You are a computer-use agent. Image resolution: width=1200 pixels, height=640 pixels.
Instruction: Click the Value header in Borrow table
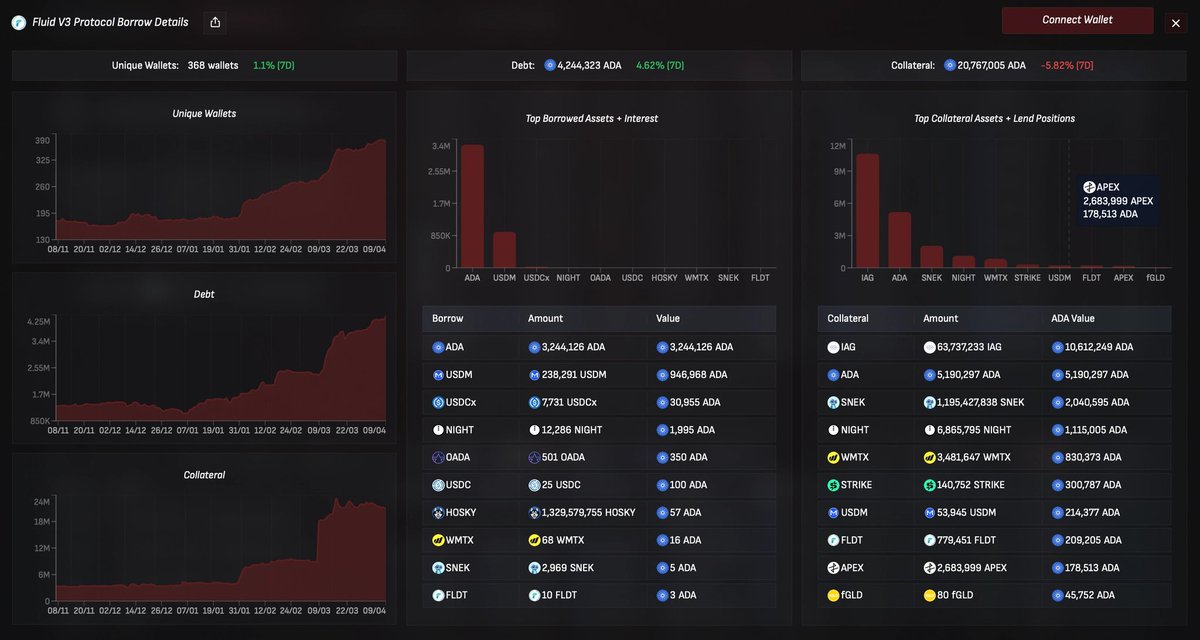667,318
